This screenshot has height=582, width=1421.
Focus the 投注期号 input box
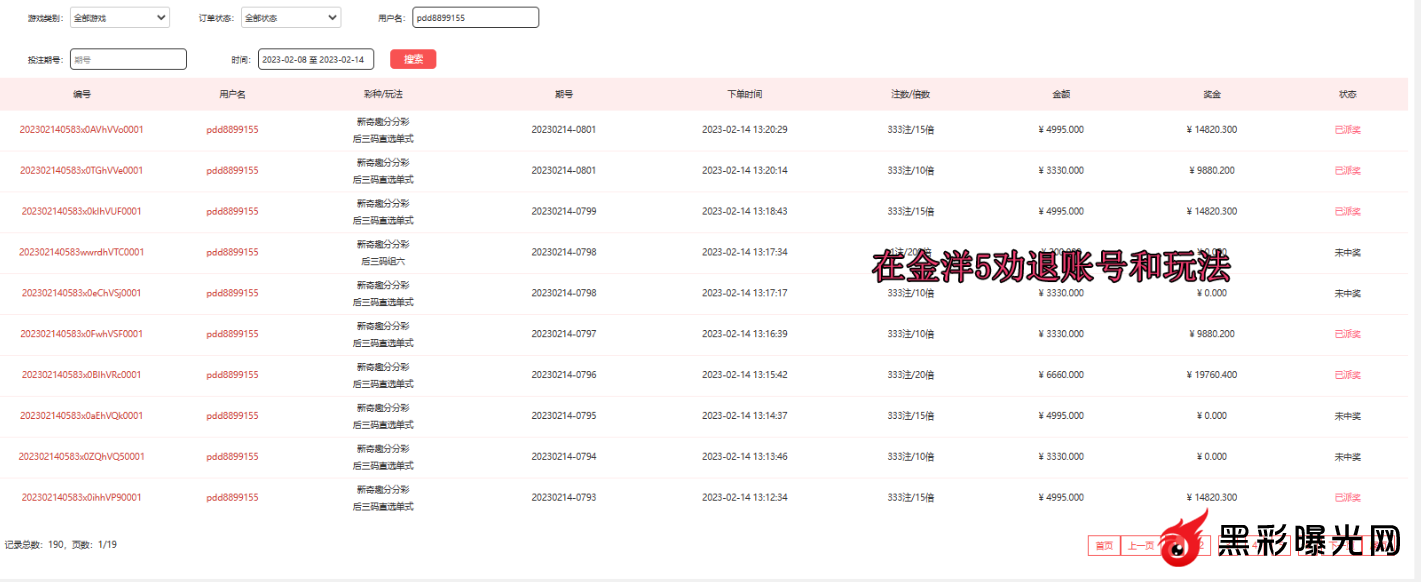[128, 60]
